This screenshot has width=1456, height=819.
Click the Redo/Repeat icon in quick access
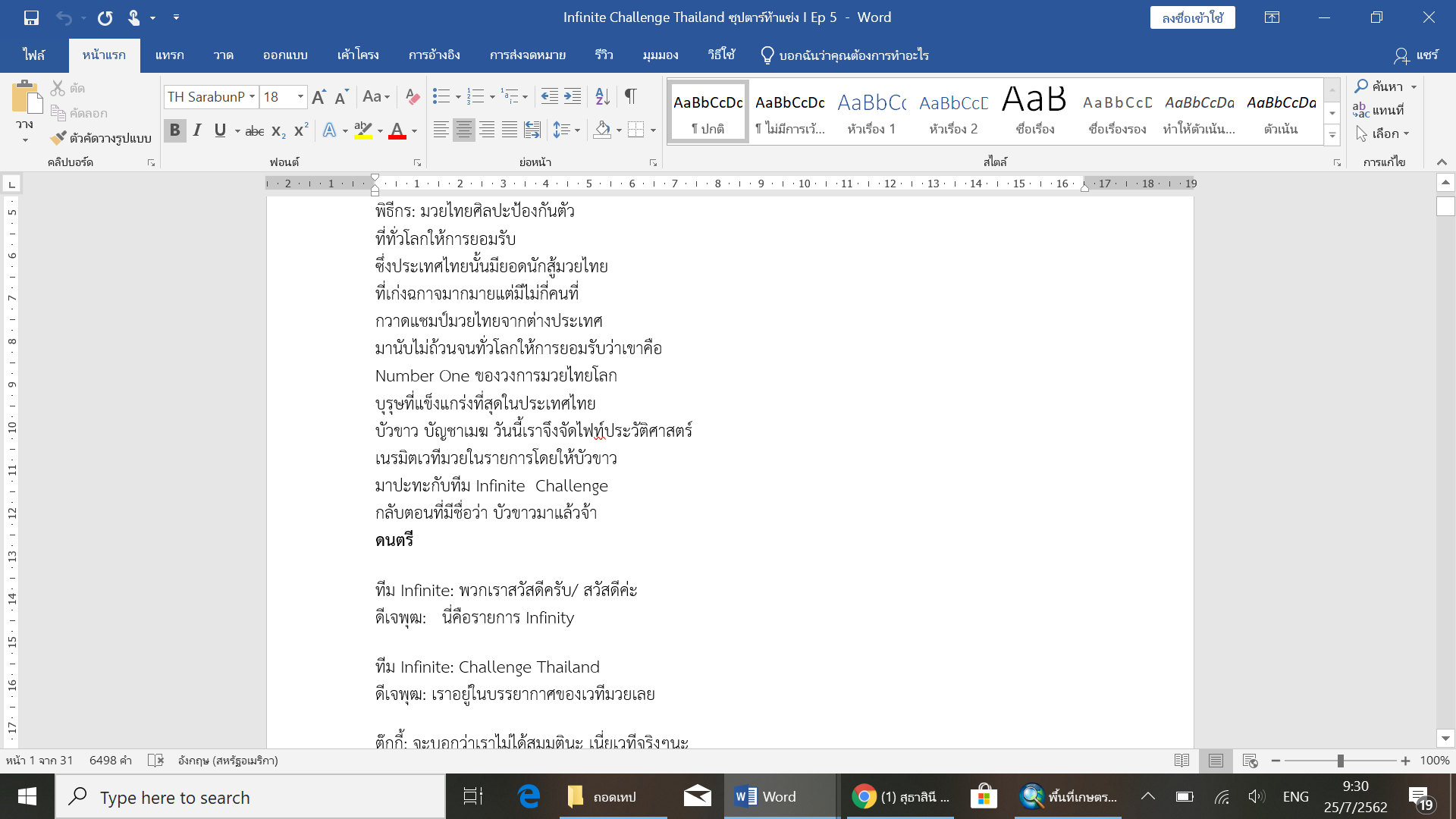(105, 17)
